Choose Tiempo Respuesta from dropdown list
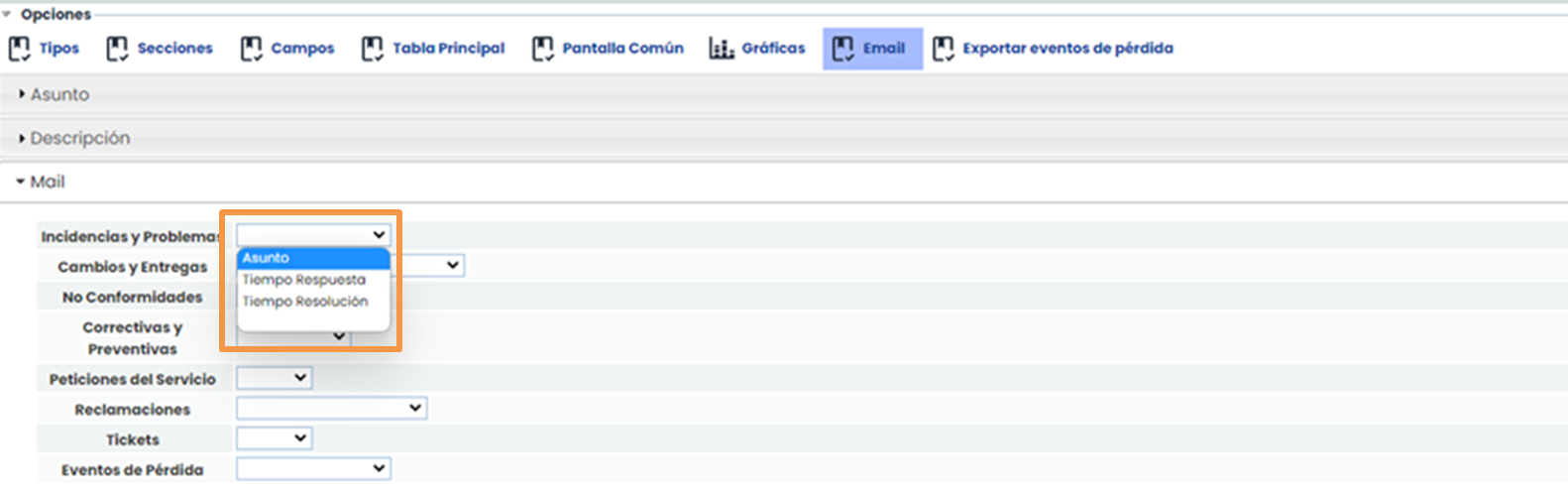Viewport: 1568px width, 497px height. [304, 280]
